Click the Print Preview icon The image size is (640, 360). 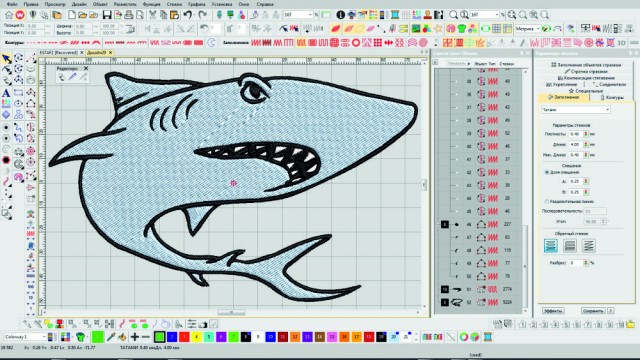(140, 15)
